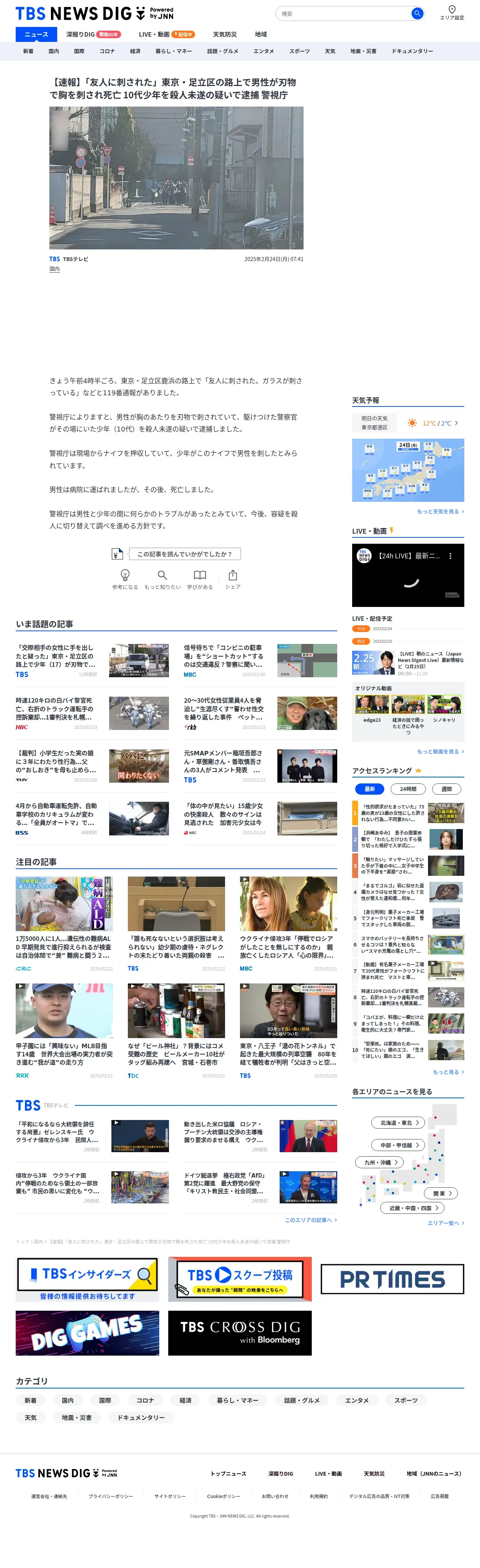The height and width of the screenshot is (1568, 480).
Task: Go to ドキュメンタリー in the sub-navigation bar
Action: (x=412, y=51)
